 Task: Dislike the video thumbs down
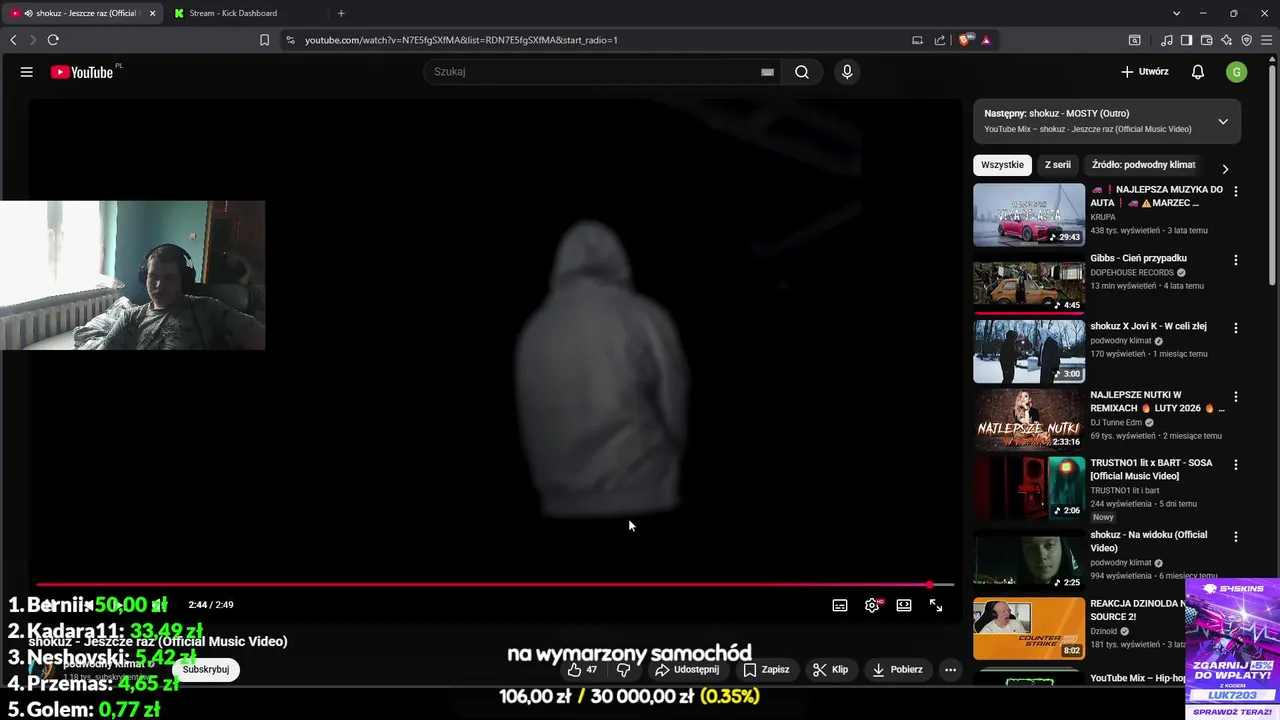[624, 670]
